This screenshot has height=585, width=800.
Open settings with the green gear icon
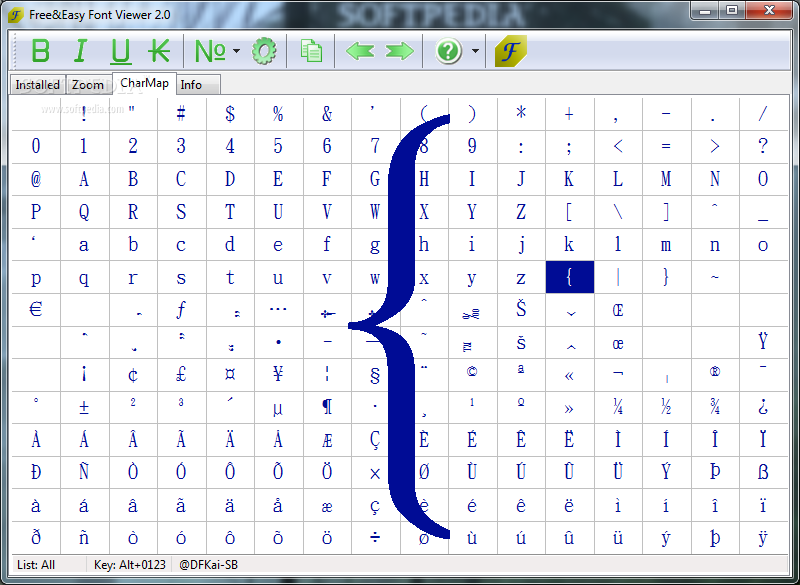264,51
